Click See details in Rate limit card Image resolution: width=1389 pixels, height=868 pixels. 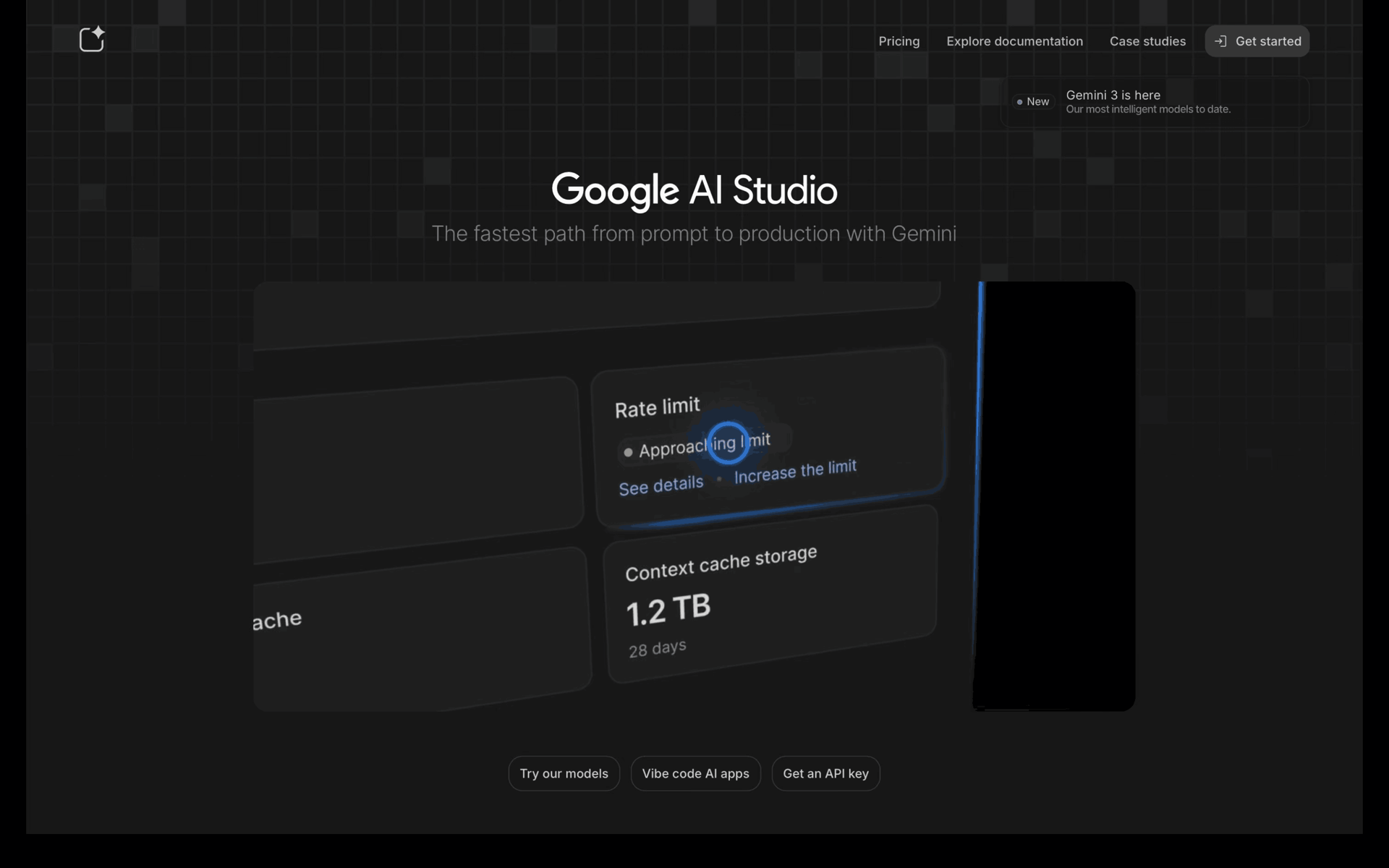pos(660,485)
